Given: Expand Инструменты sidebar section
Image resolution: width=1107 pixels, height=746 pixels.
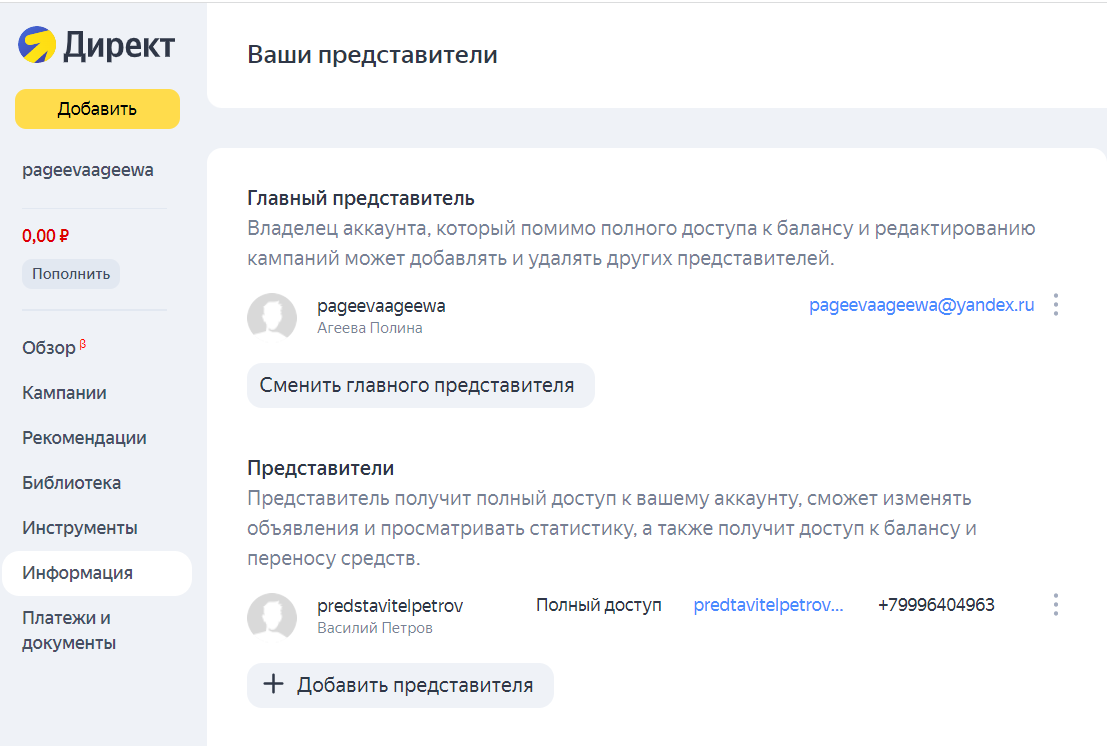Looking at the screenshot, I should pos(79,528).
